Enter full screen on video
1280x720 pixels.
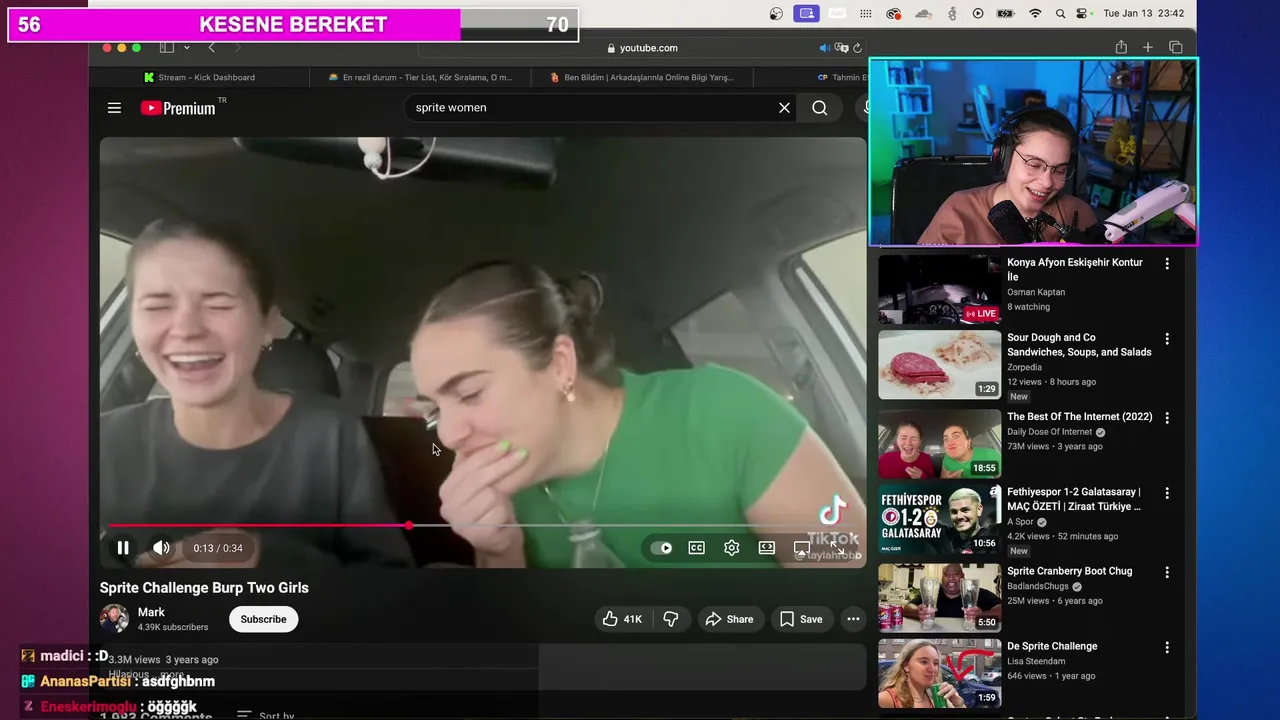pos(837,548)
